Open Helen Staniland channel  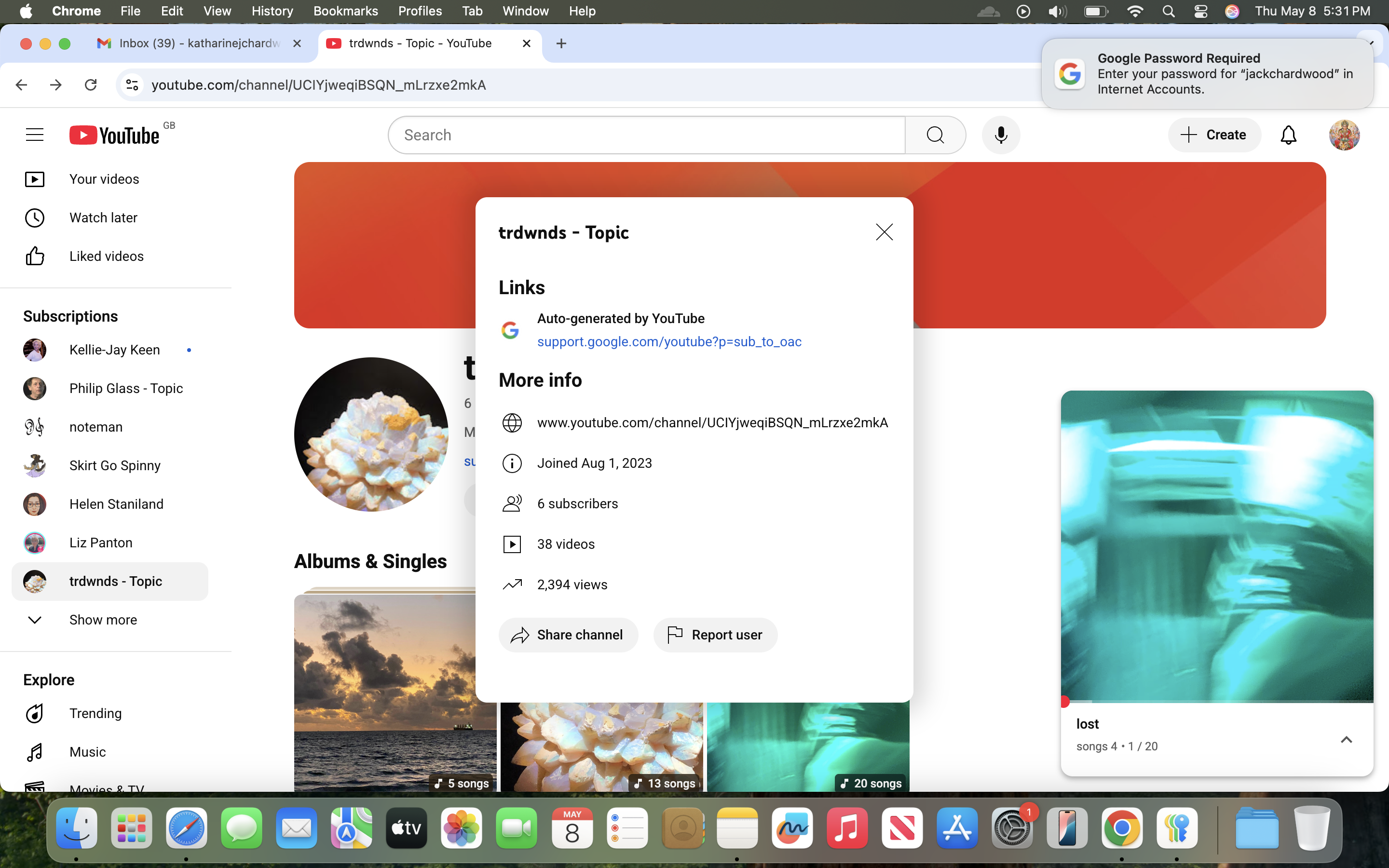109,503
